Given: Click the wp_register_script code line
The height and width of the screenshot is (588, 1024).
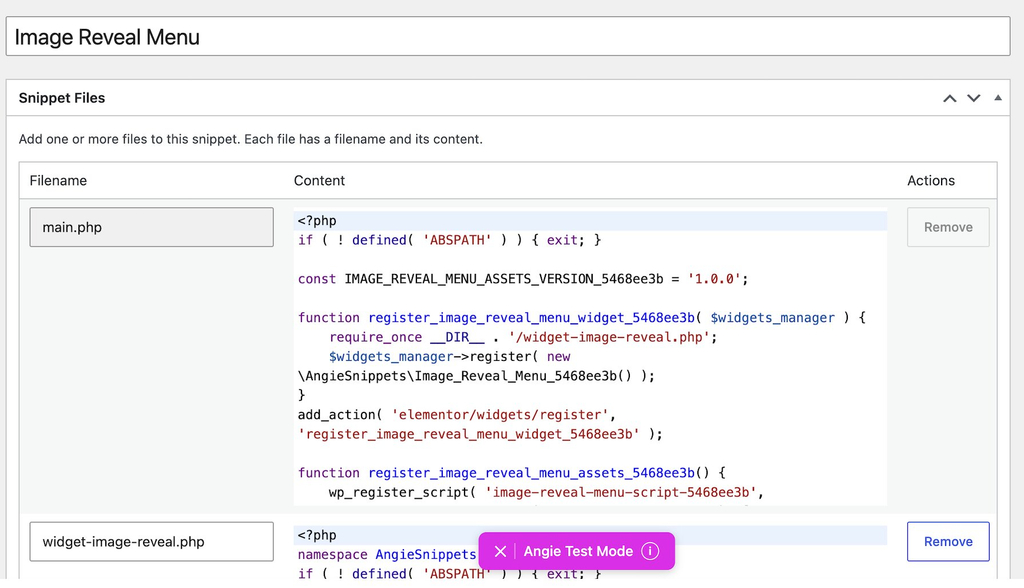Looking at the screenshot, I should pos(546,493).
